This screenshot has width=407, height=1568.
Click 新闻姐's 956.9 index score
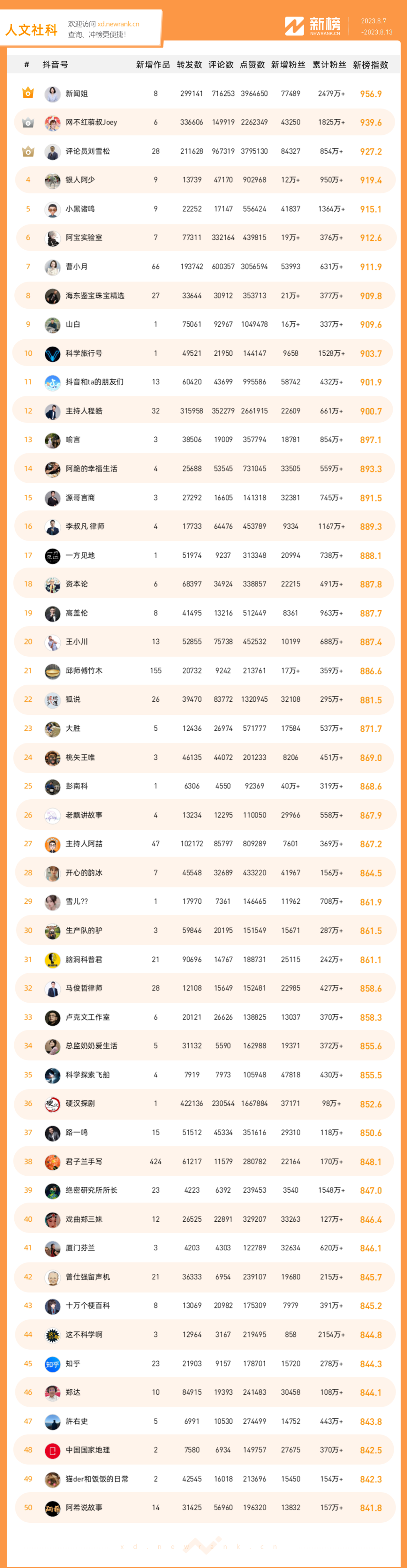pyautogui.click(x=370, y=94)
